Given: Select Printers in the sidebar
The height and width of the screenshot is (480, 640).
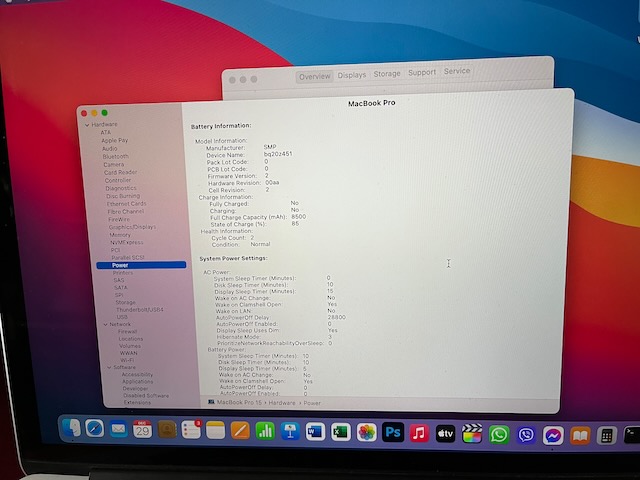Looking at the screenshot, I should 123,273.
